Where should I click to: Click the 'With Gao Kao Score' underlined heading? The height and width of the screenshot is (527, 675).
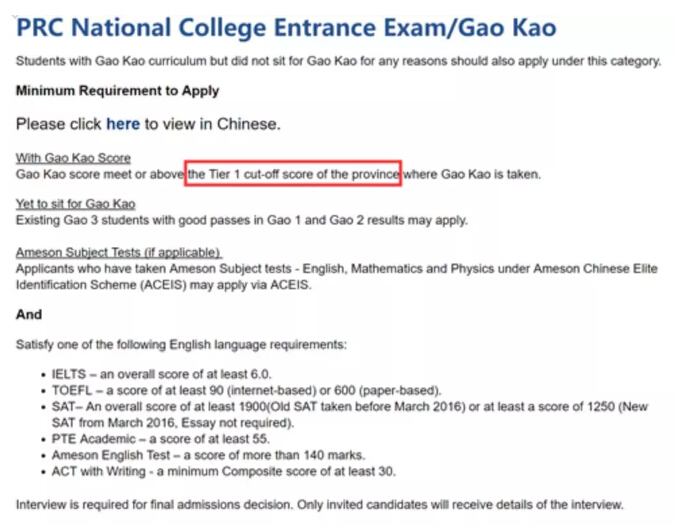[73, 158]
